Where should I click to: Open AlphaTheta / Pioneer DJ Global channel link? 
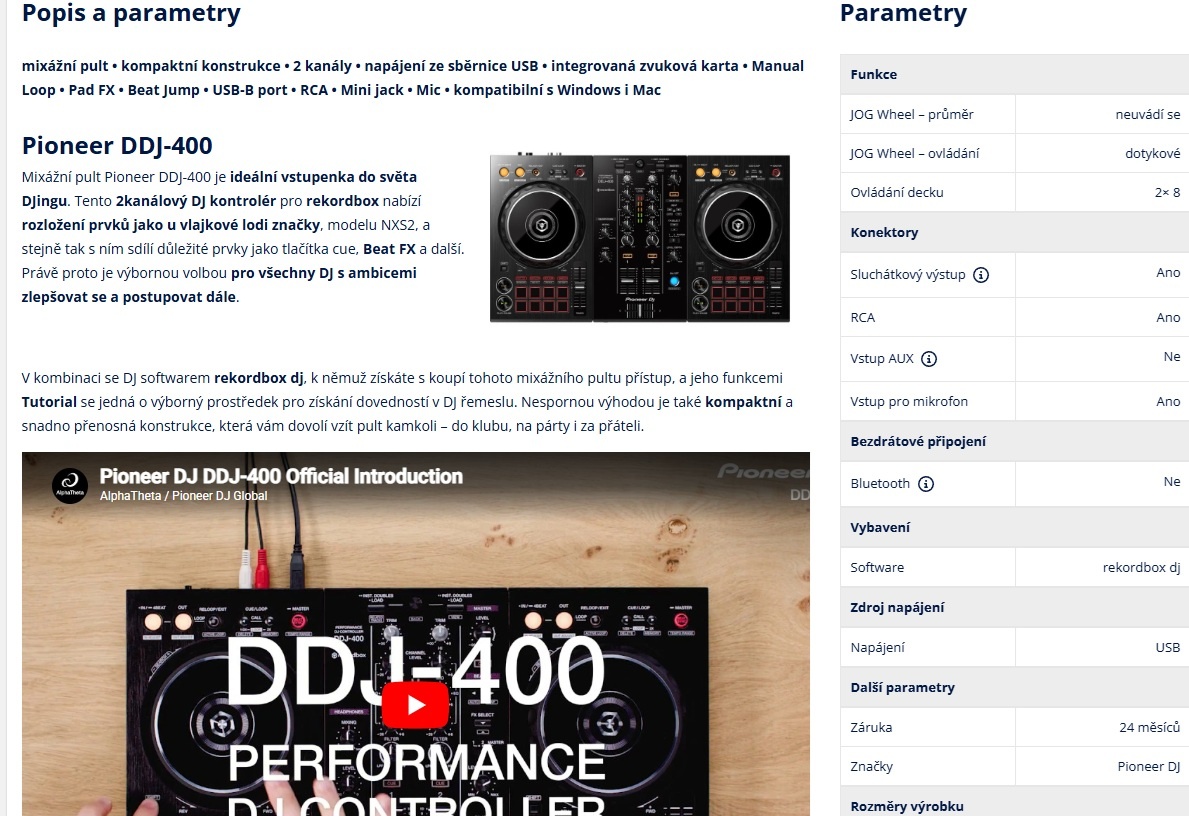[x=184, y=496]
